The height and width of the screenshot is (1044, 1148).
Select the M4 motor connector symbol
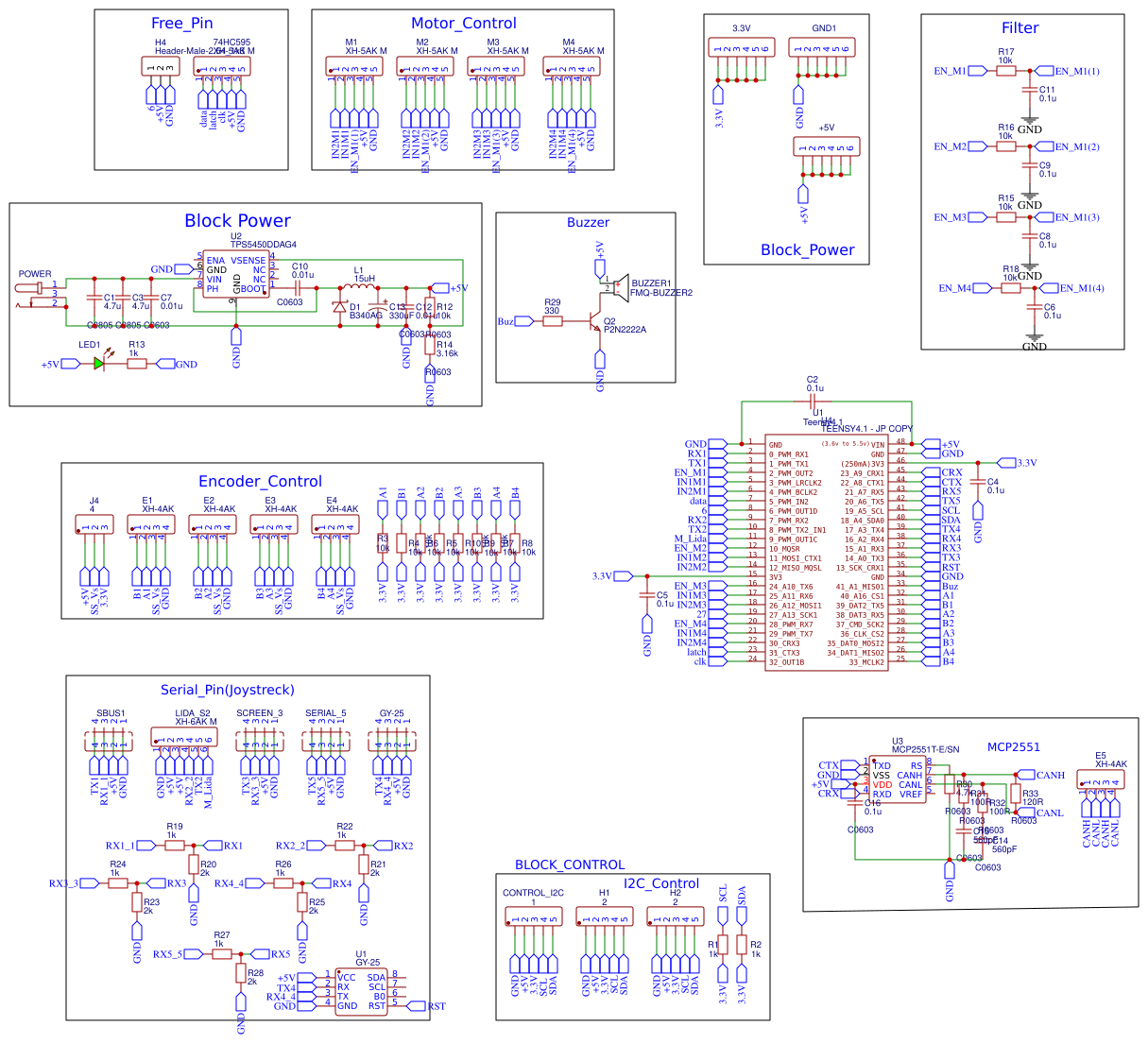(572, 66)
